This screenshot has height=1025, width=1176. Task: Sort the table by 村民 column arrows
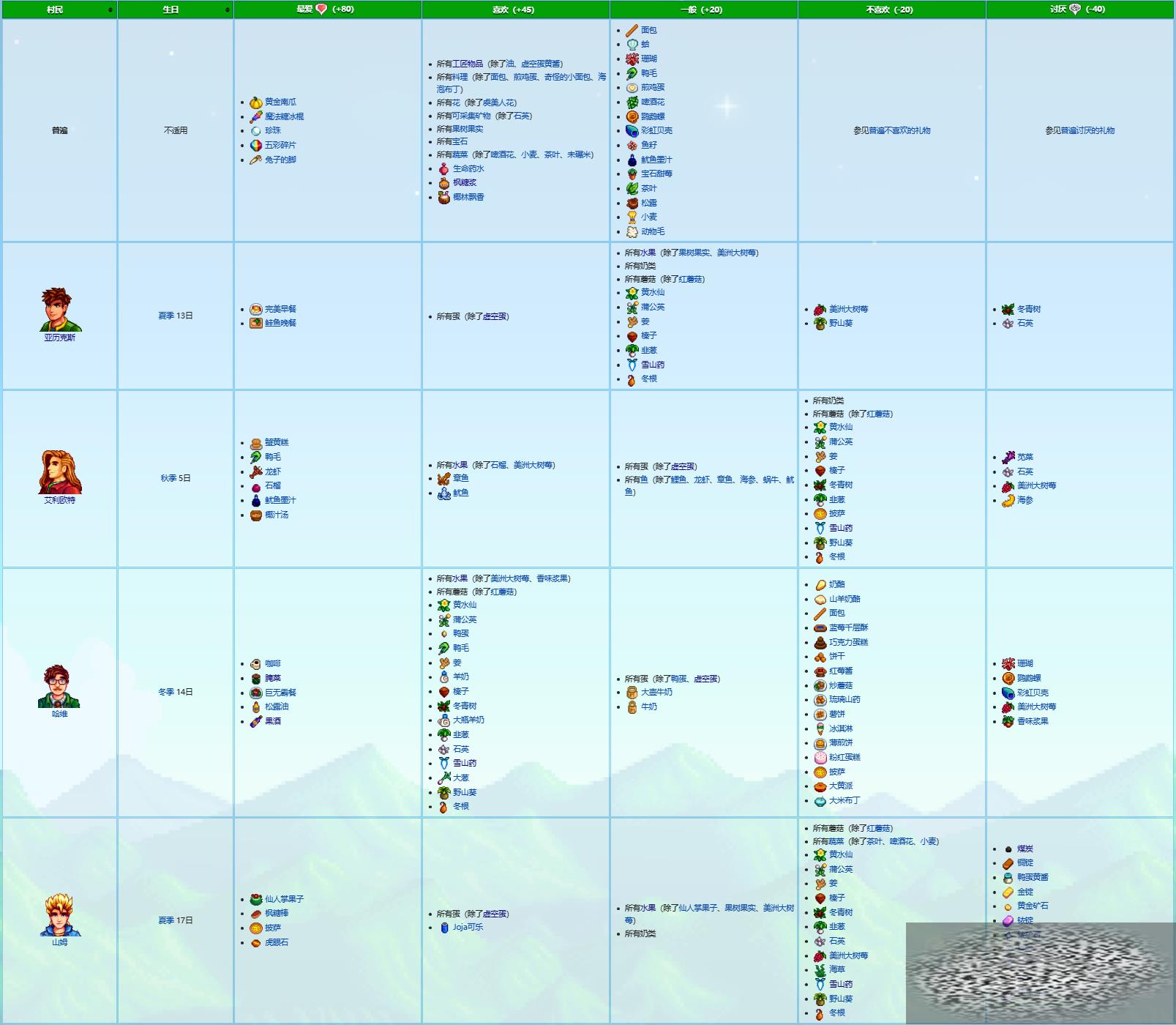(111, 10)
